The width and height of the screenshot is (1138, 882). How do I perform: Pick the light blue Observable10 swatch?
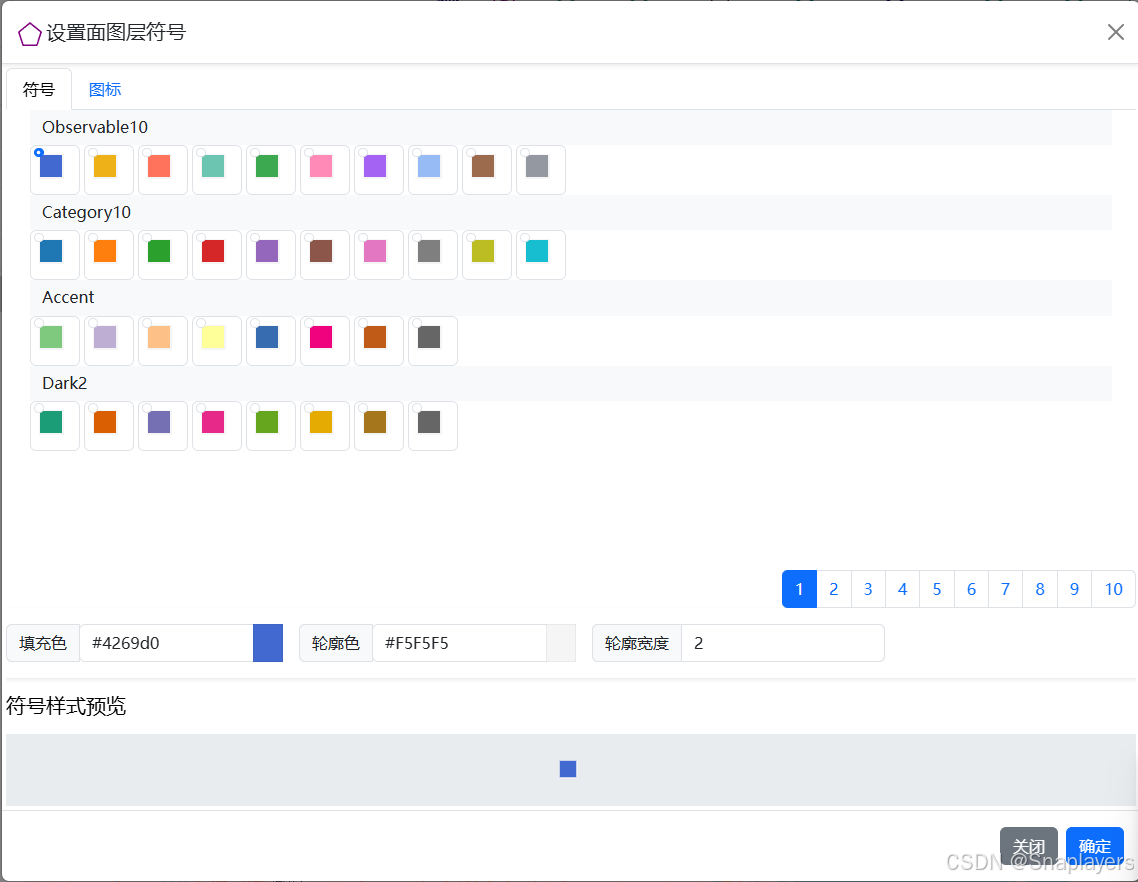(x=433, y=170)
